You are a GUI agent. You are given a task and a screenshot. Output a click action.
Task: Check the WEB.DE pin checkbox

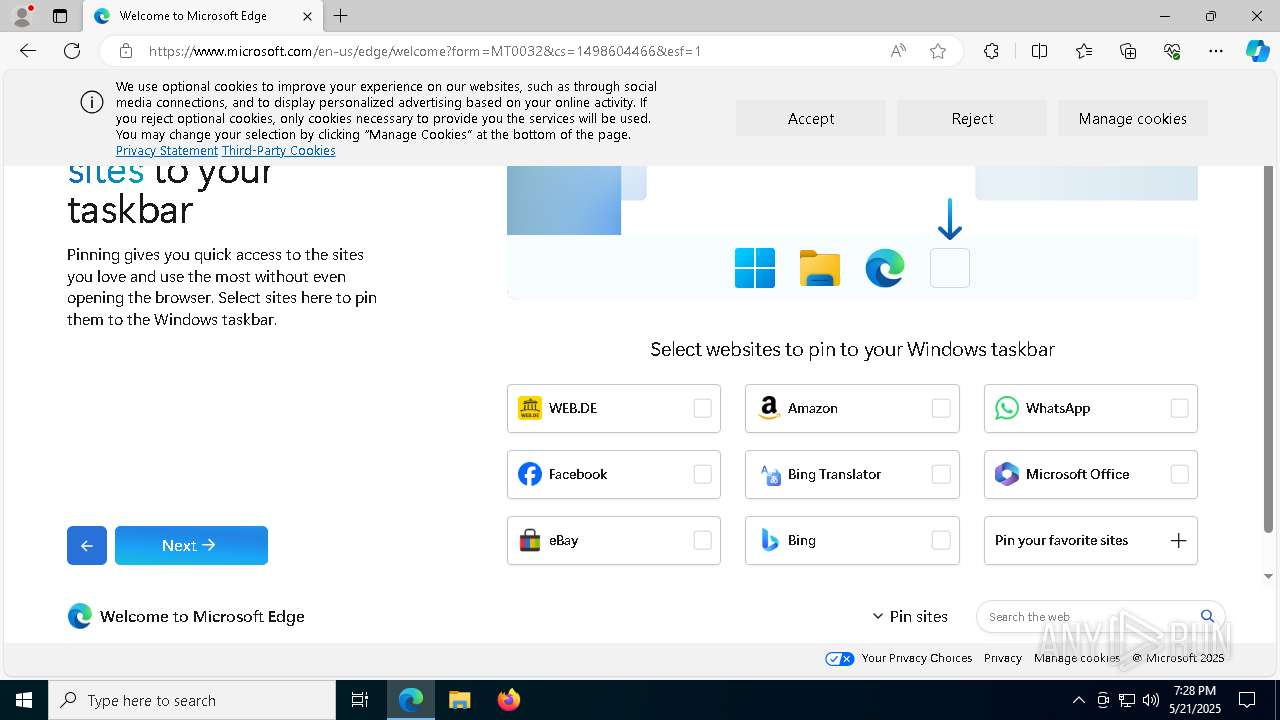pyautogui.click(x=703, y=408)
